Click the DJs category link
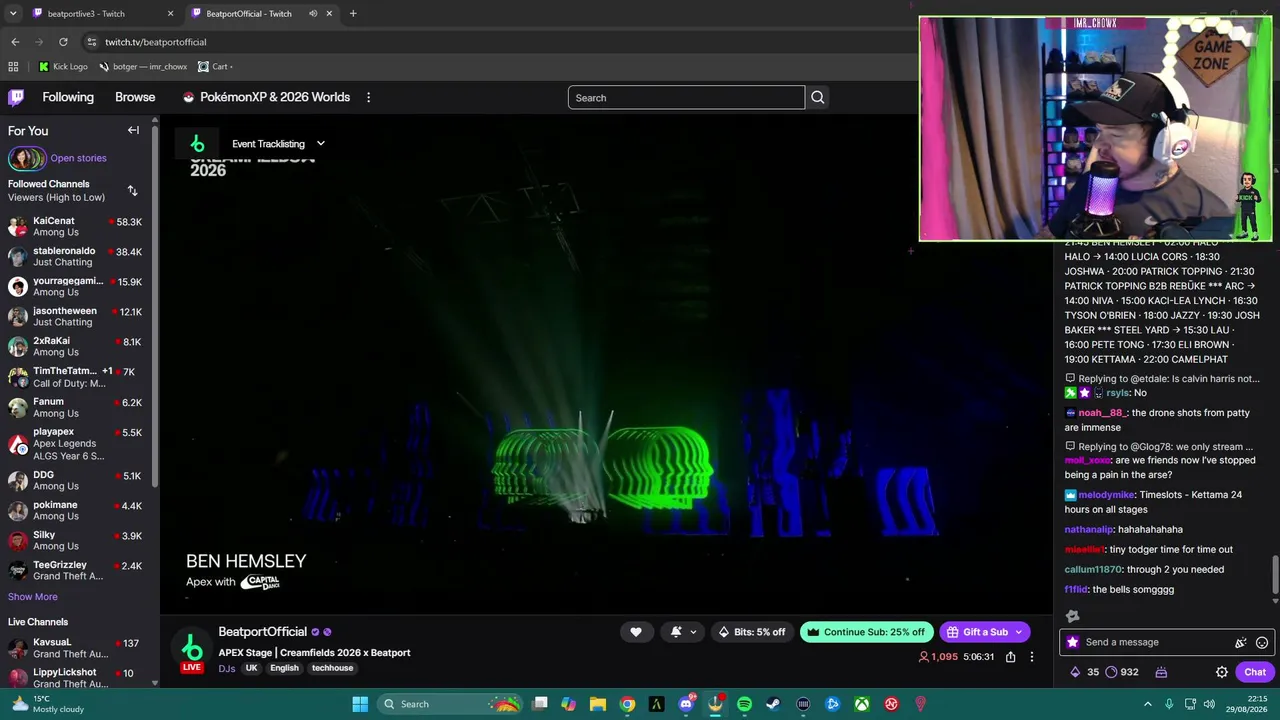The width and height of the screenshot is (1280, 720). pos(227,668)
